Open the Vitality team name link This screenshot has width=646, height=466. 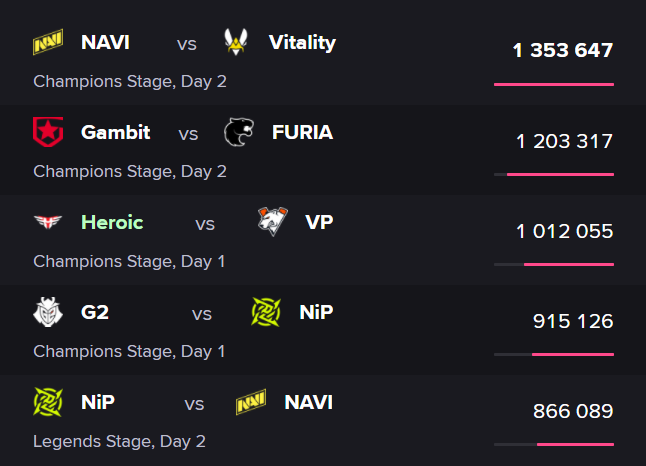[x=302, y=42]
